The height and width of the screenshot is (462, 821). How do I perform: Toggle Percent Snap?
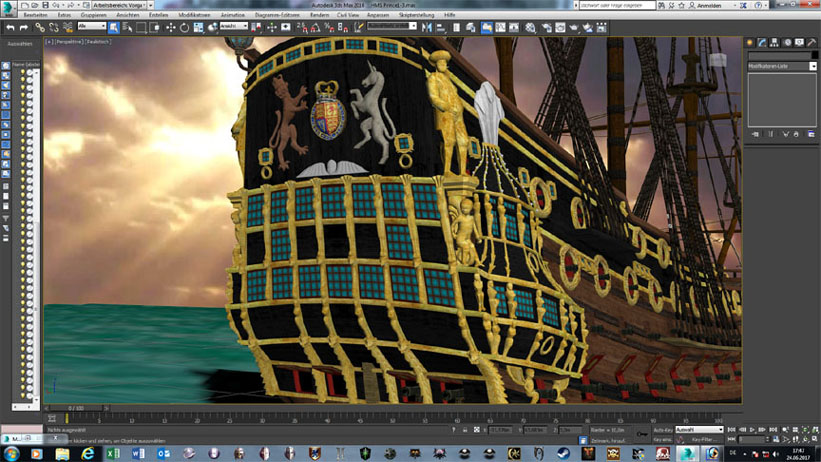(329, 27)
